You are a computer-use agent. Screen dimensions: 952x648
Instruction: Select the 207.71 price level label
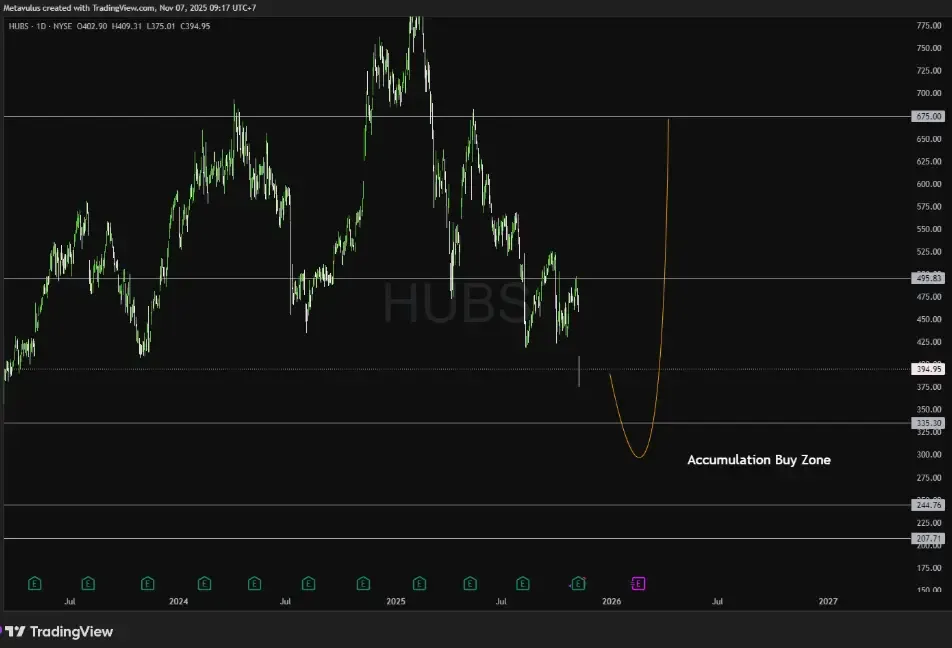(928, 538)
